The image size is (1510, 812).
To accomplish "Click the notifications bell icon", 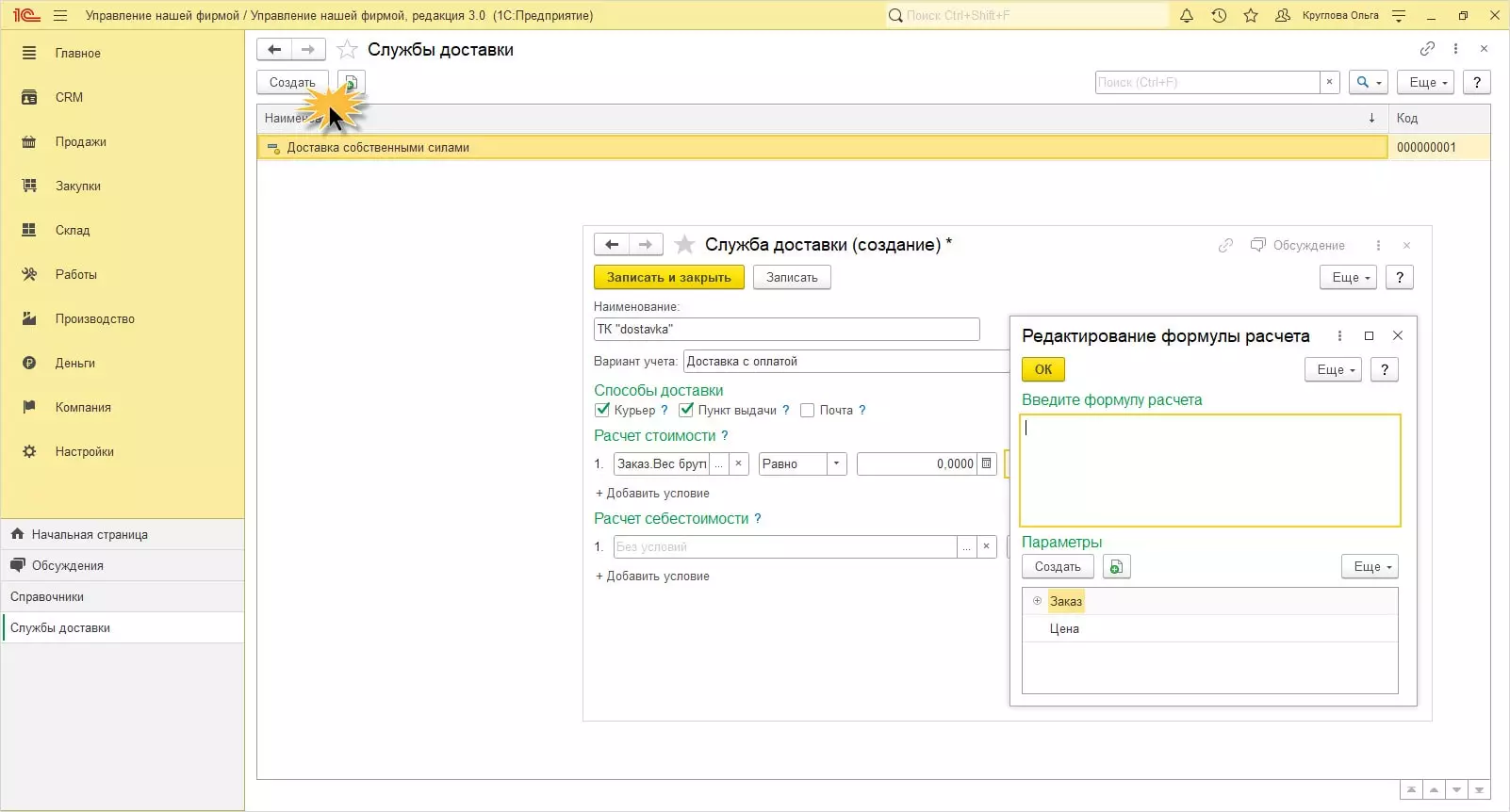I will coord(1187,15).
